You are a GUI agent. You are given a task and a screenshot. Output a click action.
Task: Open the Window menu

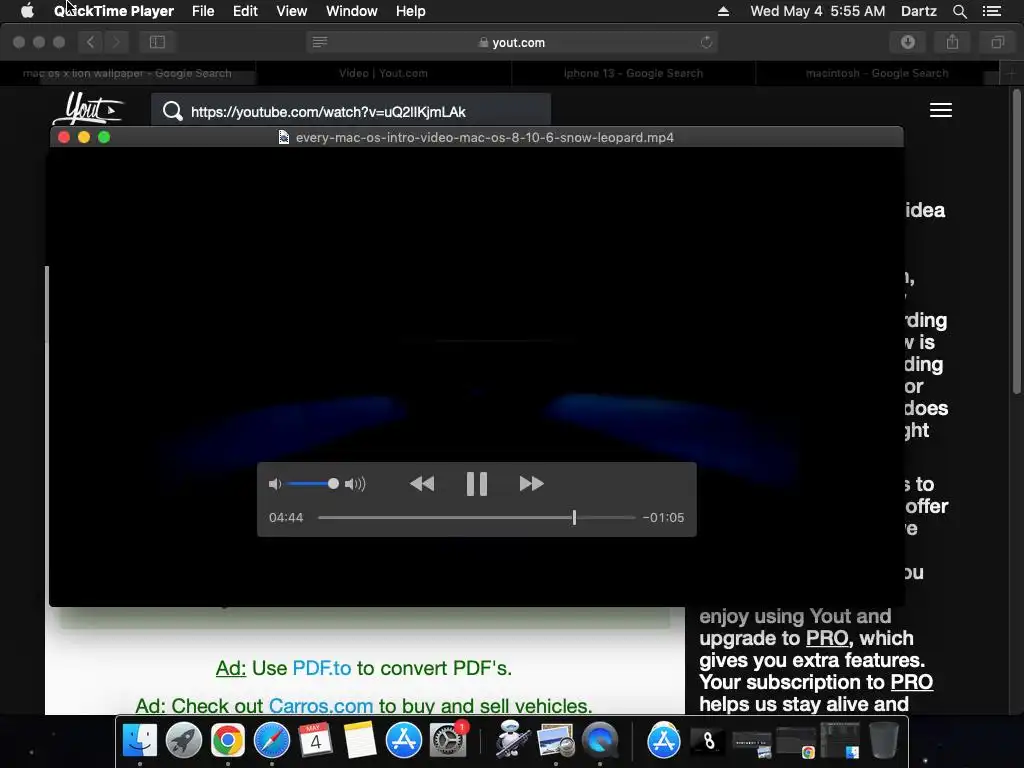point(352,11)
